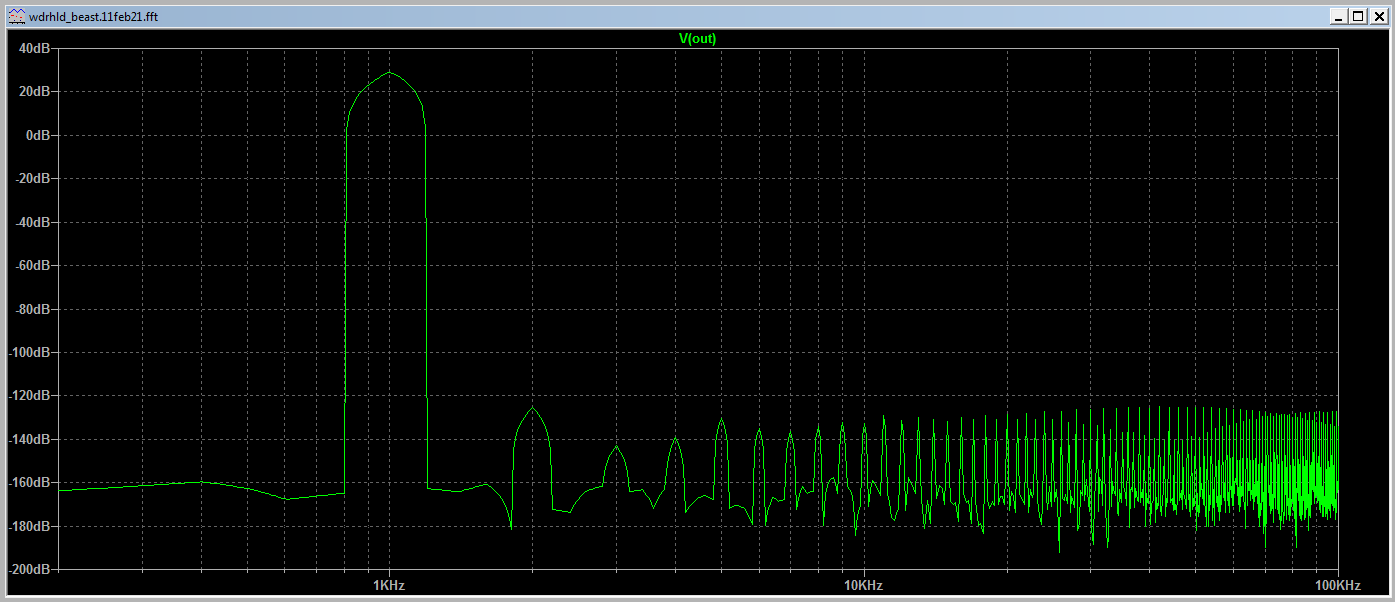Click the 100KHz frequency axis label
This screenshot has height=602, width=1395.
coord(1336,584)
